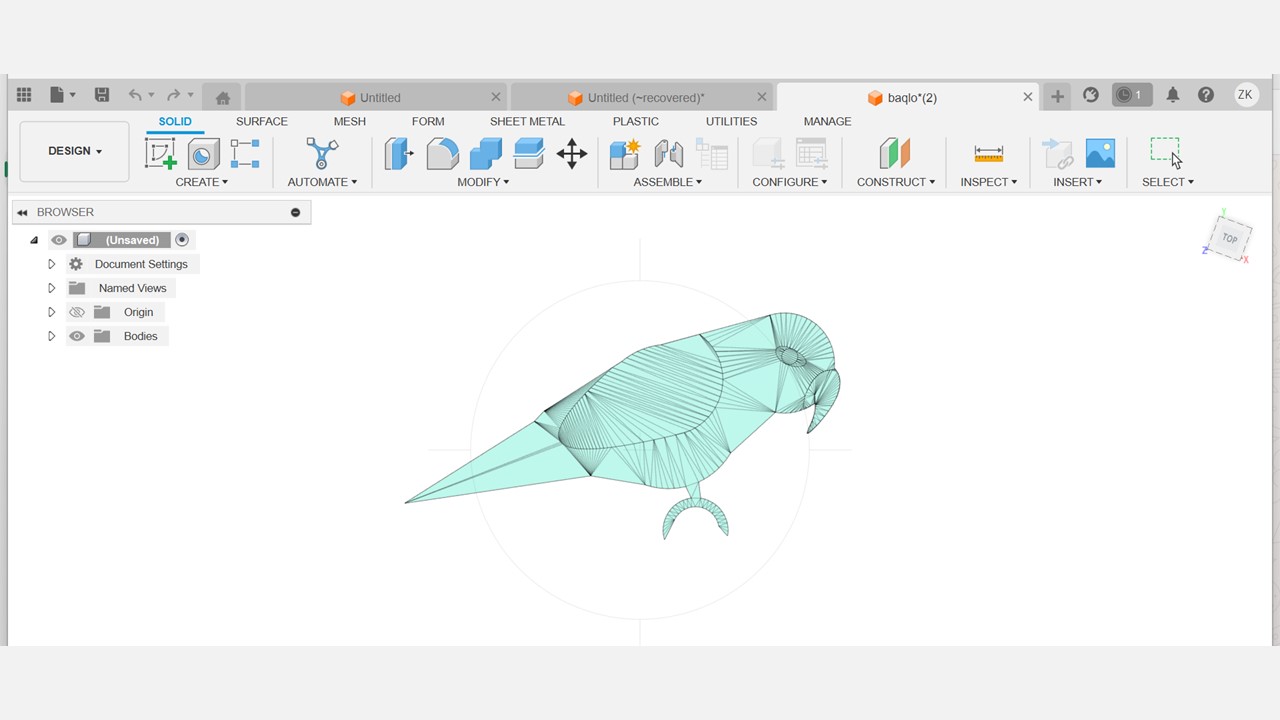
Task: Open the notifications bell
Action: 1173,95
